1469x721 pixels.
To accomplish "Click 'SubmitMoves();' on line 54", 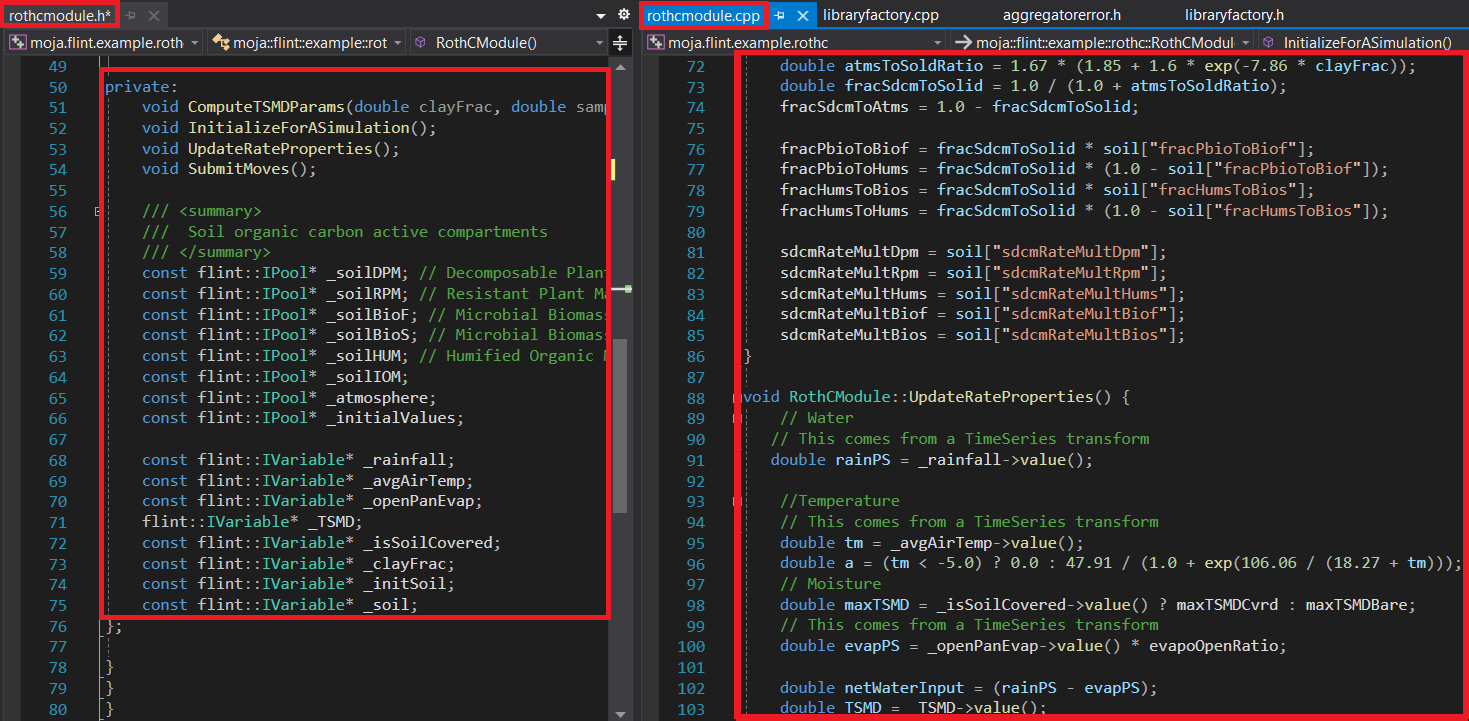I will tap(252, 169).
